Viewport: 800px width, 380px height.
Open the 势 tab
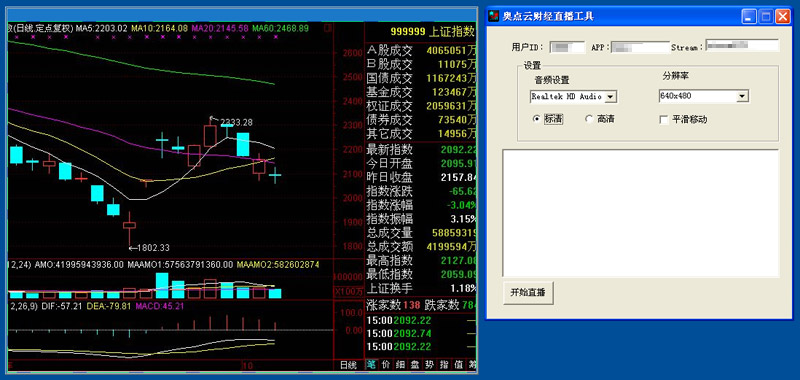click(430, 365)
